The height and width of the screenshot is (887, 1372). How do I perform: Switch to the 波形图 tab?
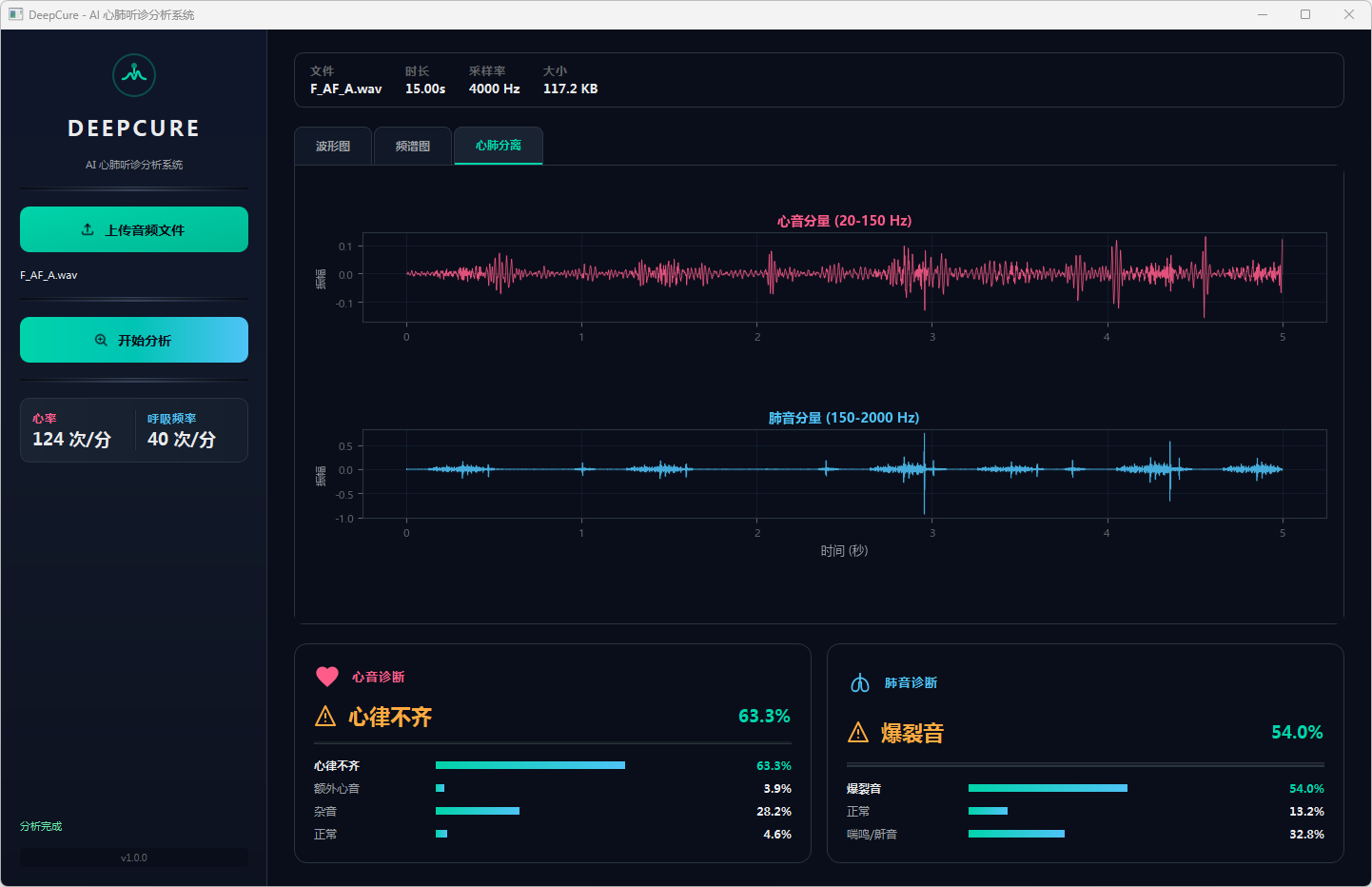[333, 147]
